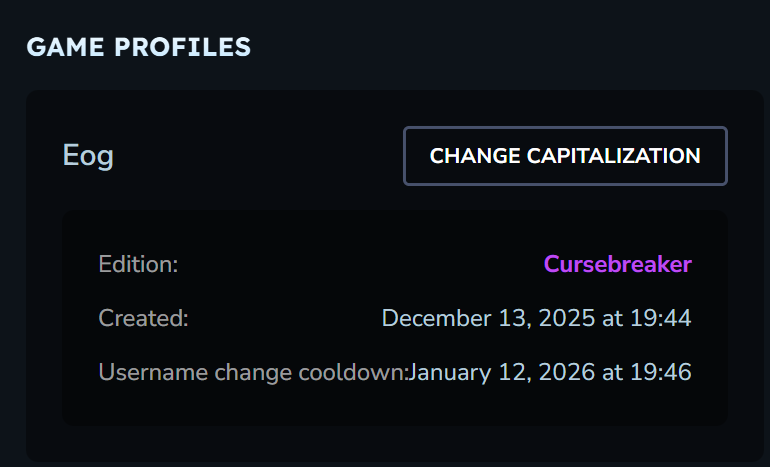Click the Username change cooldown label
This screenshot has height=467, width=770.
(253, 372)
